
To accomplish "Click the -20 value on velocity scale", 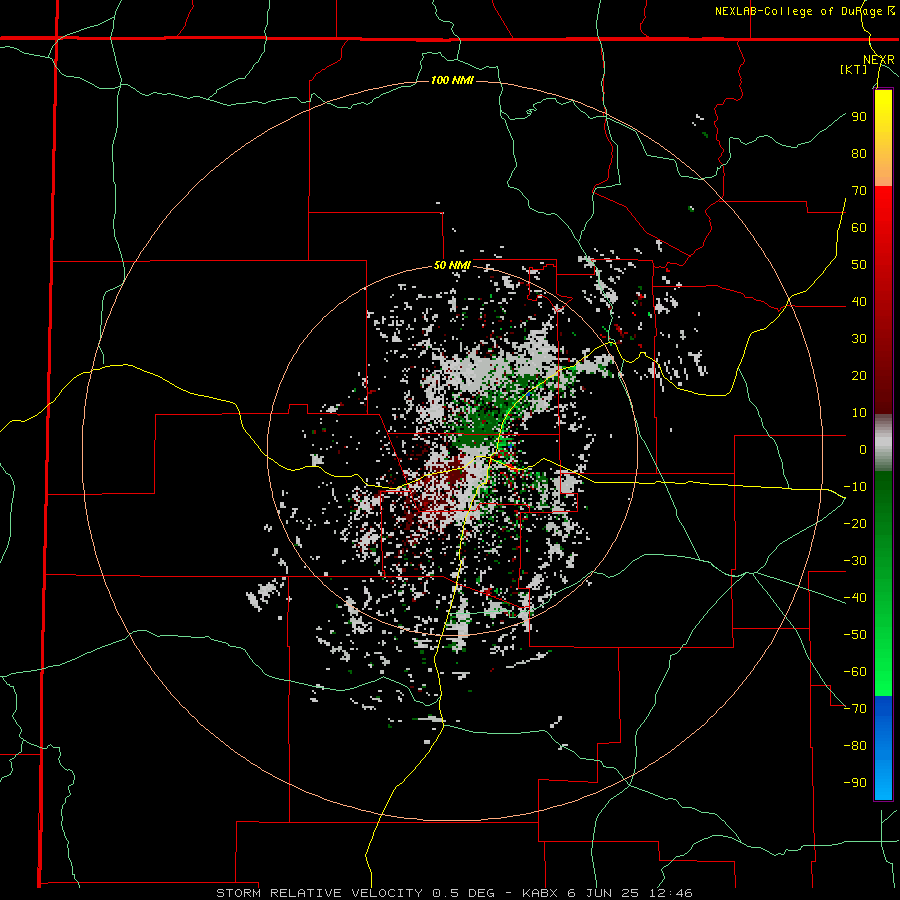I will click(855, 524).
